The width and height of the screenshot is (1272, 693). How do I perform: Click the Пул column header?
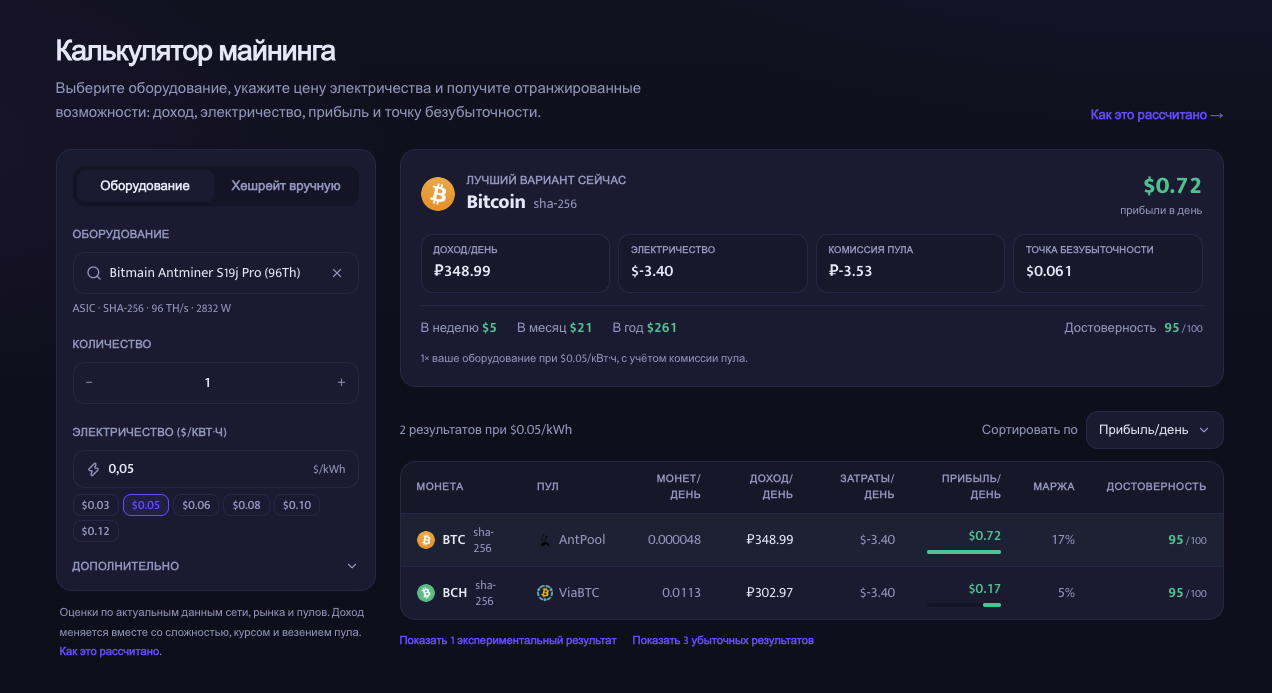click(x=548, y=487)
